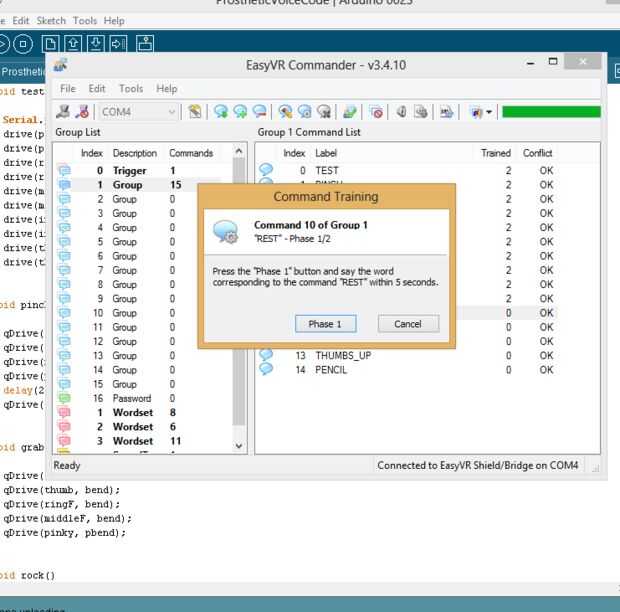This screenshot has width=620, height=612.
Task: Open the Arduino Sketch menu
Action: pos(51,21)
